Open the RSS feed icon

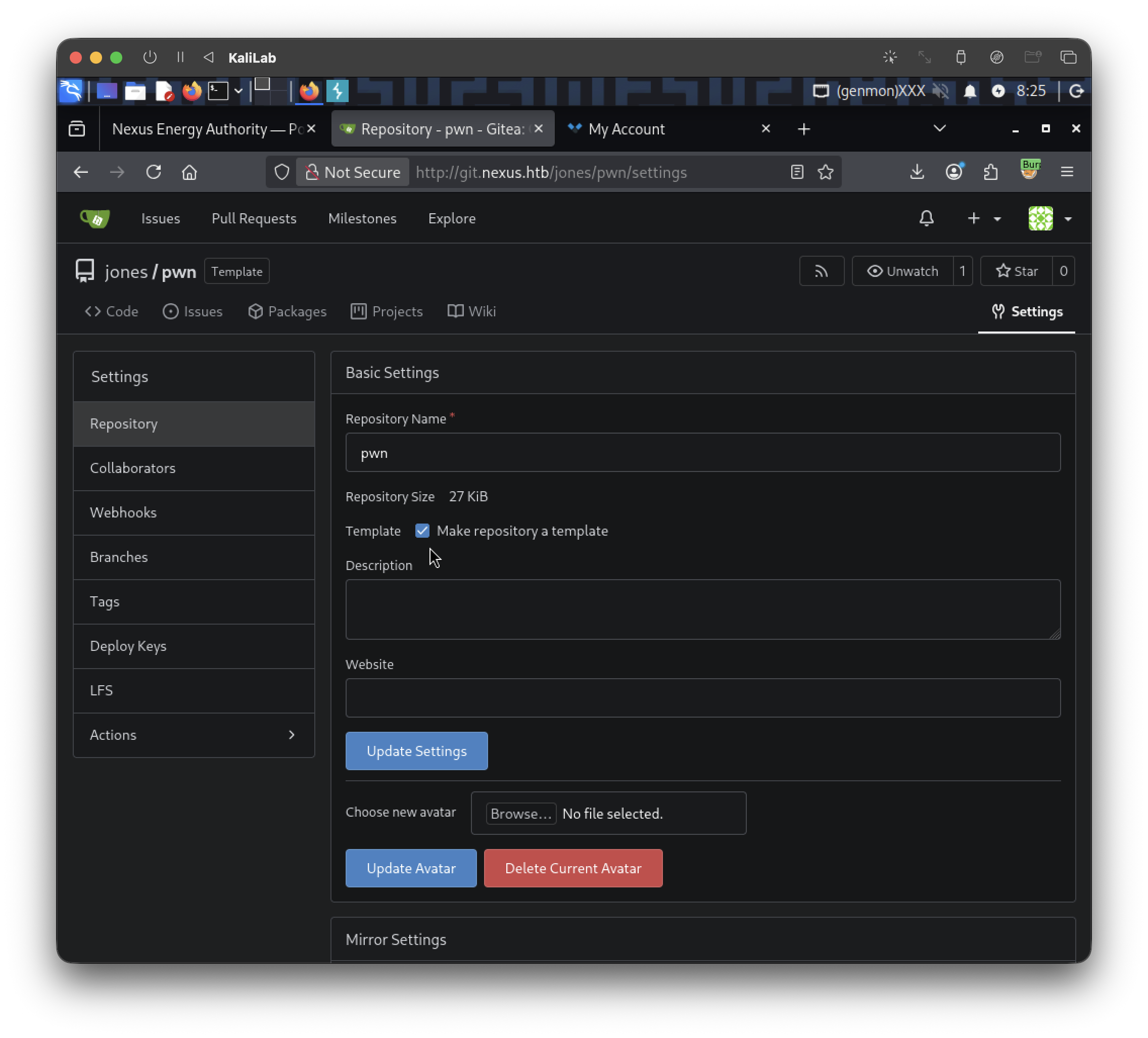click(821, 271)
